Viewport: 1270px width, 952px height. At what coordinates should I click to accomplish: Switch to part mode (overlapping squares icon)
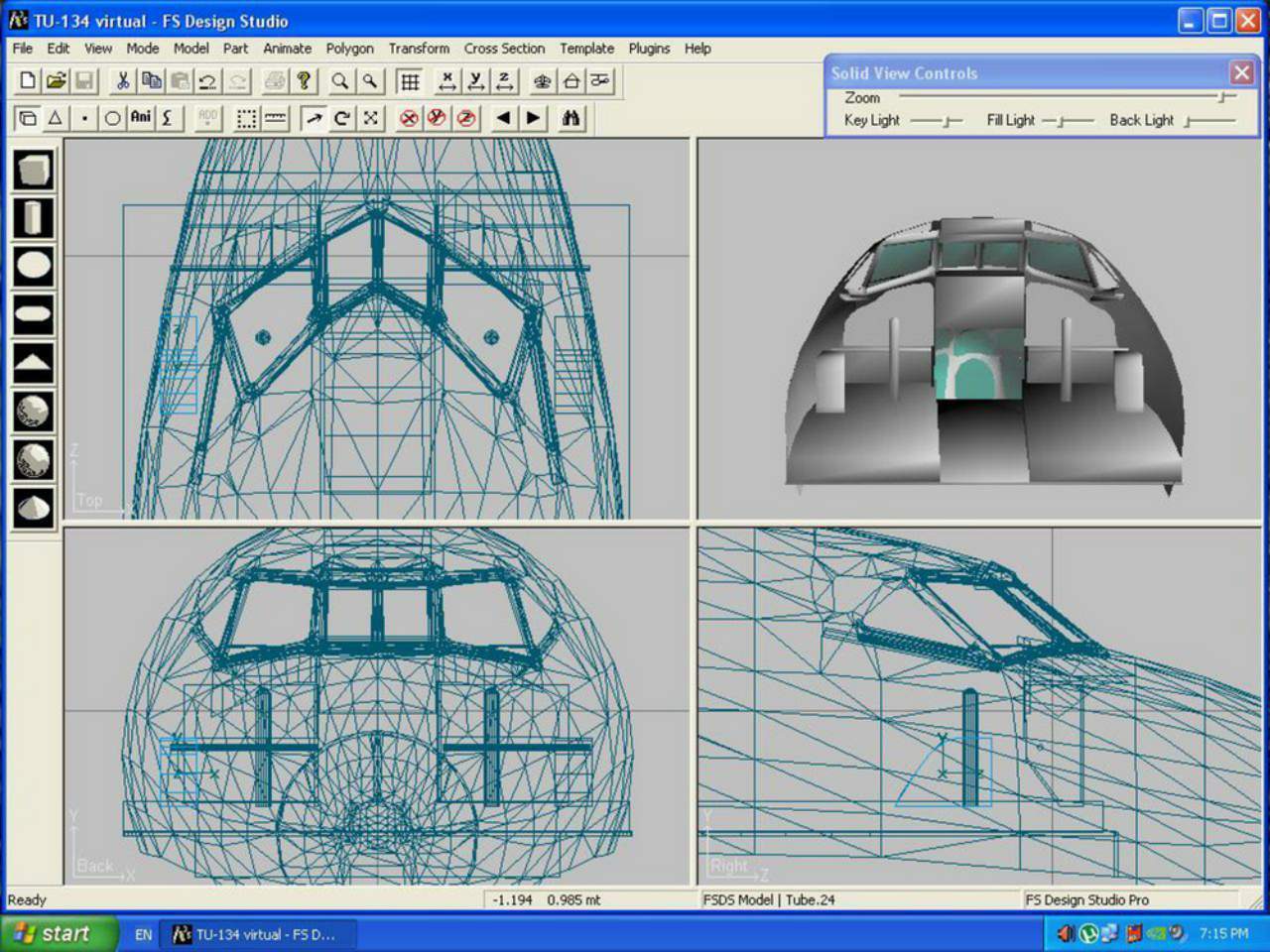[28, 118]
